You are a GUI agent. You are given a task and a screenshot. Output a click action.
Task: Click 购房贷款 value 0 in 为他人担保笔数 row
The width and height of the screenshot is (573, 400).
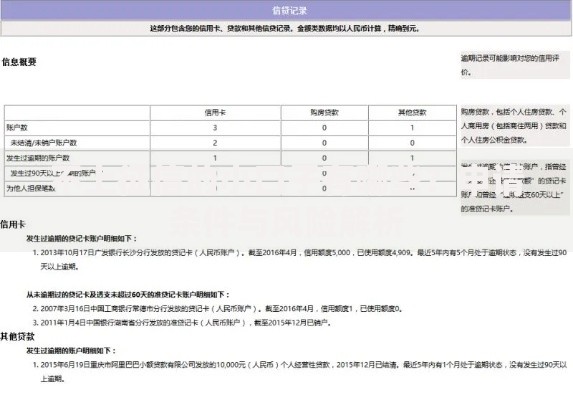point(324,188)
